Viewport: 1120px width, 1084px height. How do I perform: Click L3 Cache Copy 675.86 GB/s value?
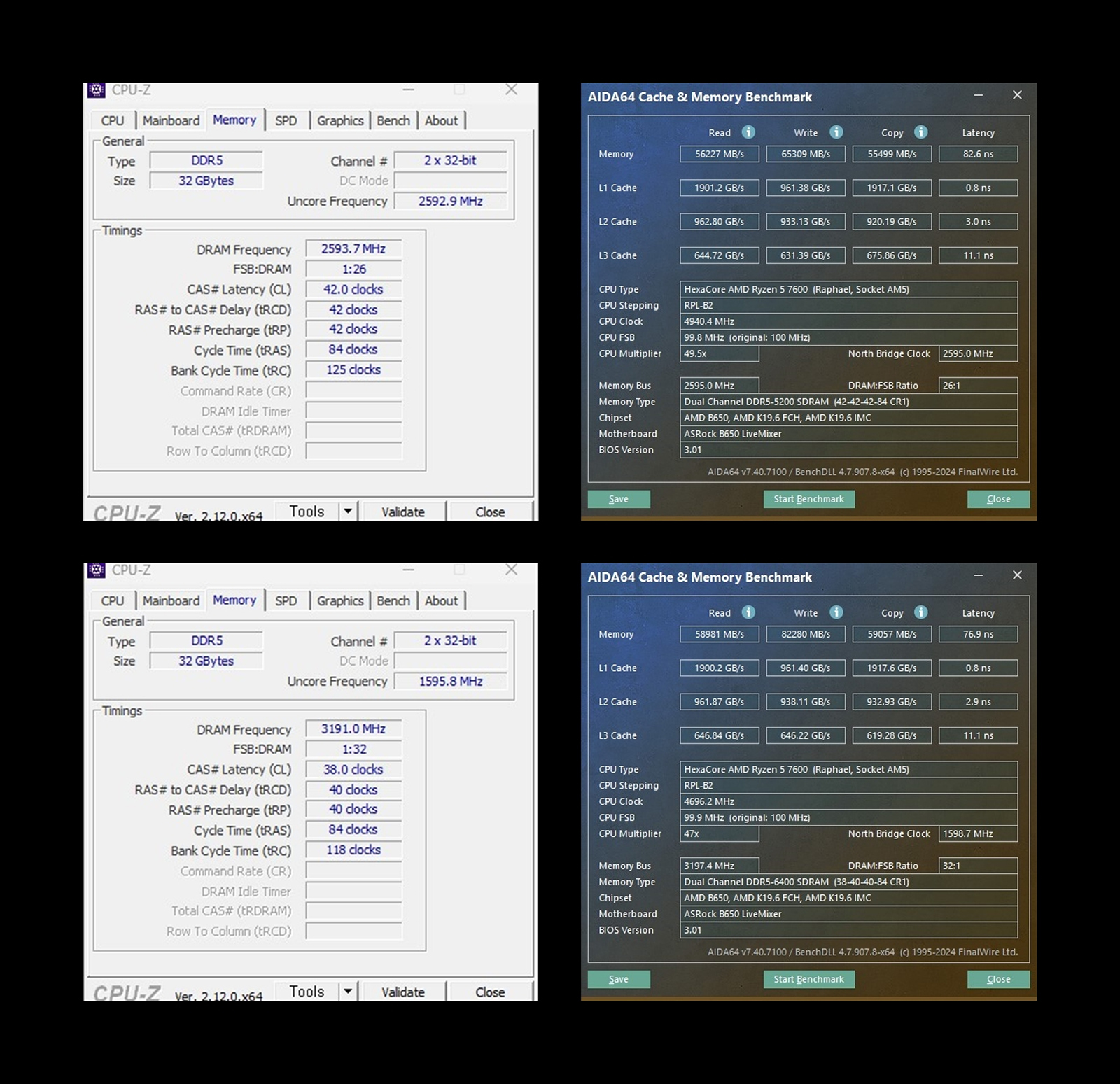point(892,255)
